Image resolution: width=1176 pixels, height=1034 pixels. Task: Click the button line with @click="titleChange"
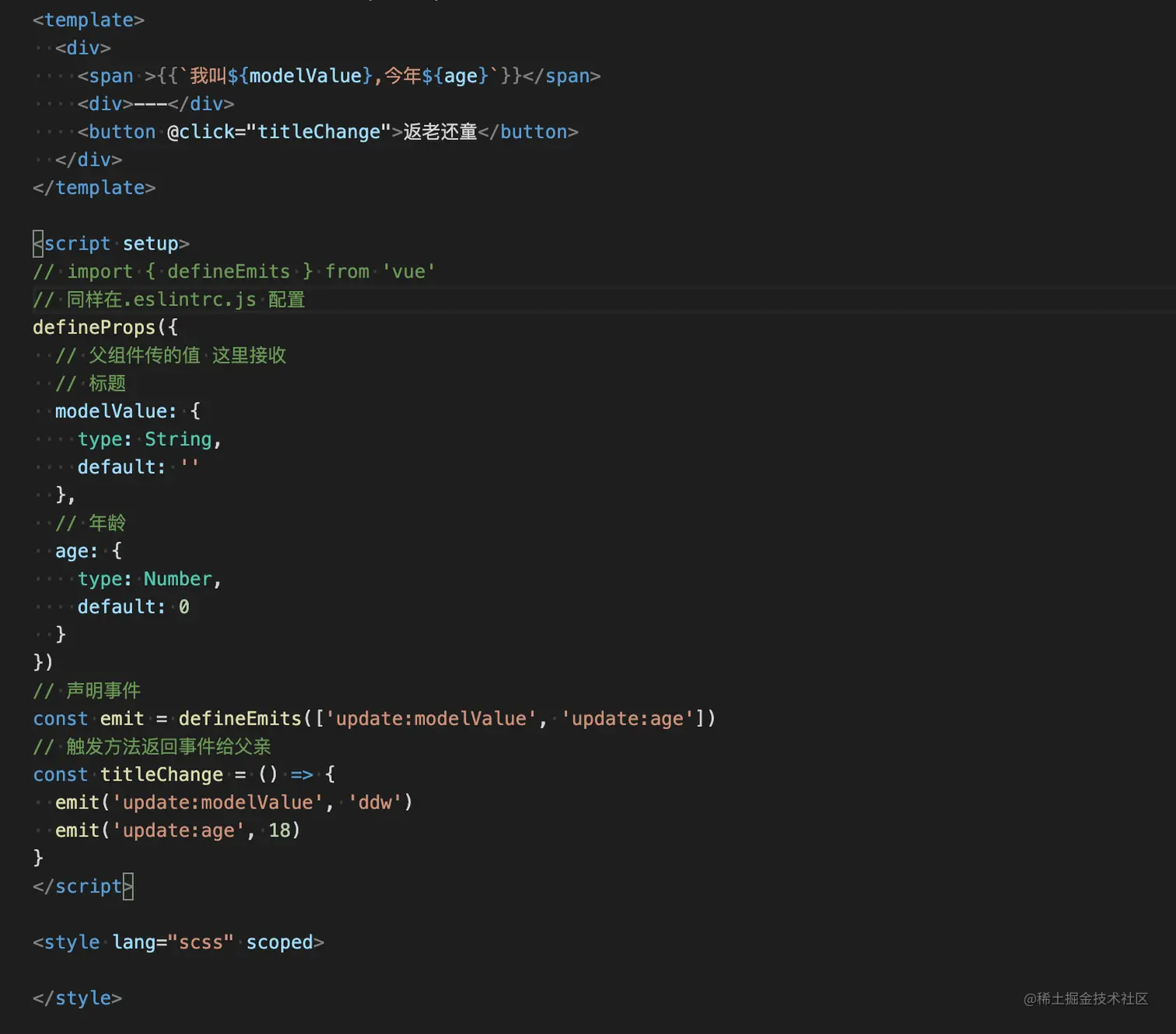327,132
